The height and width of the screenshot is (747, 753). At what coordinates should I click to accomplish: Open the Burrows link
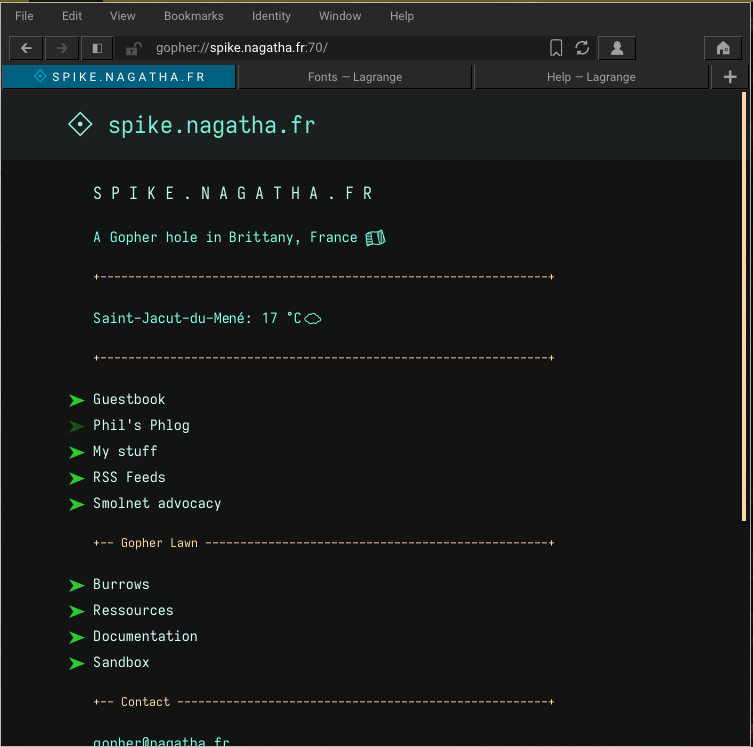point(121,585)
